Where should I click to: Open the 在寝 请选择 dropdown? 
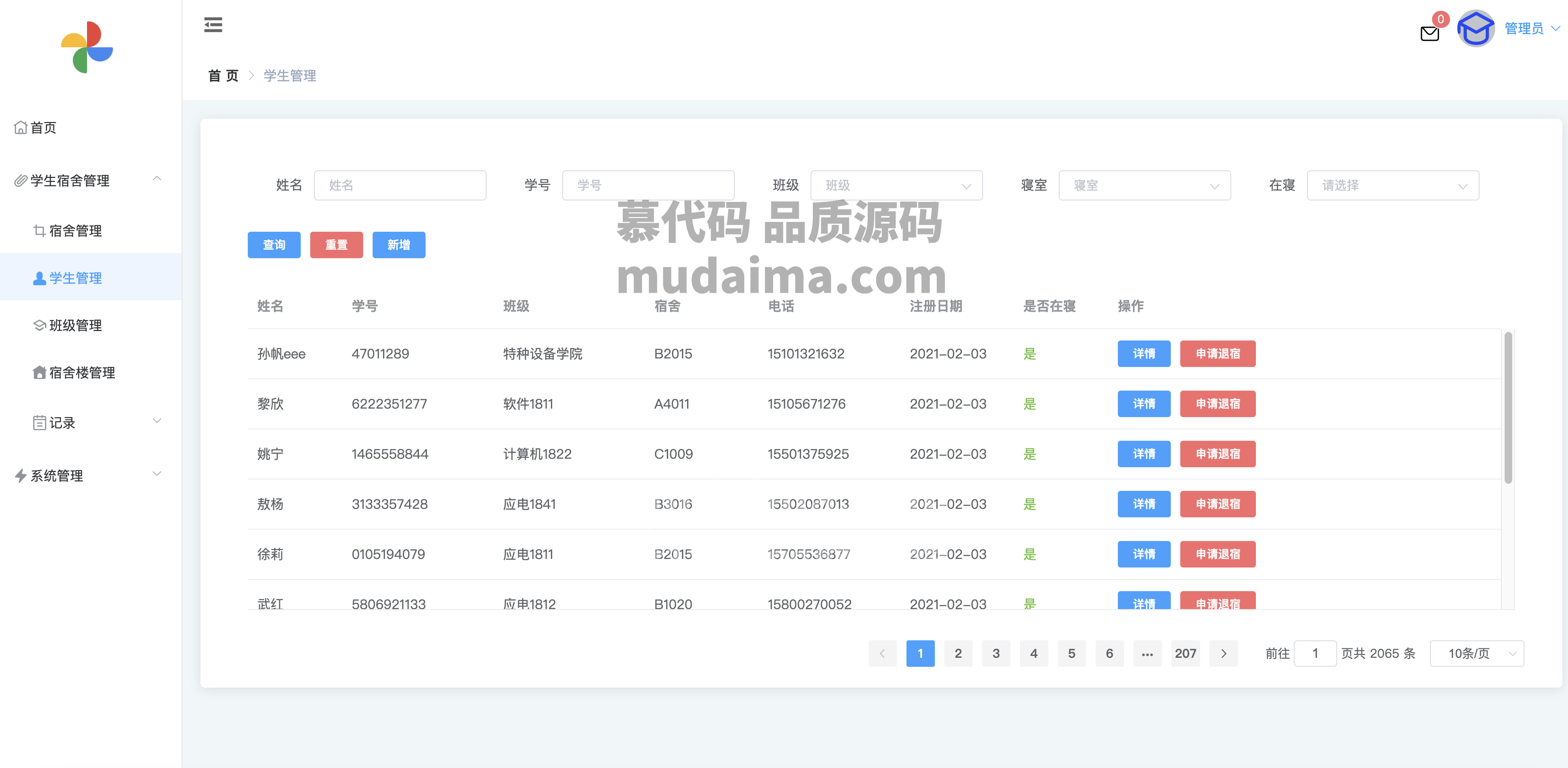(x=1393, y=185)
